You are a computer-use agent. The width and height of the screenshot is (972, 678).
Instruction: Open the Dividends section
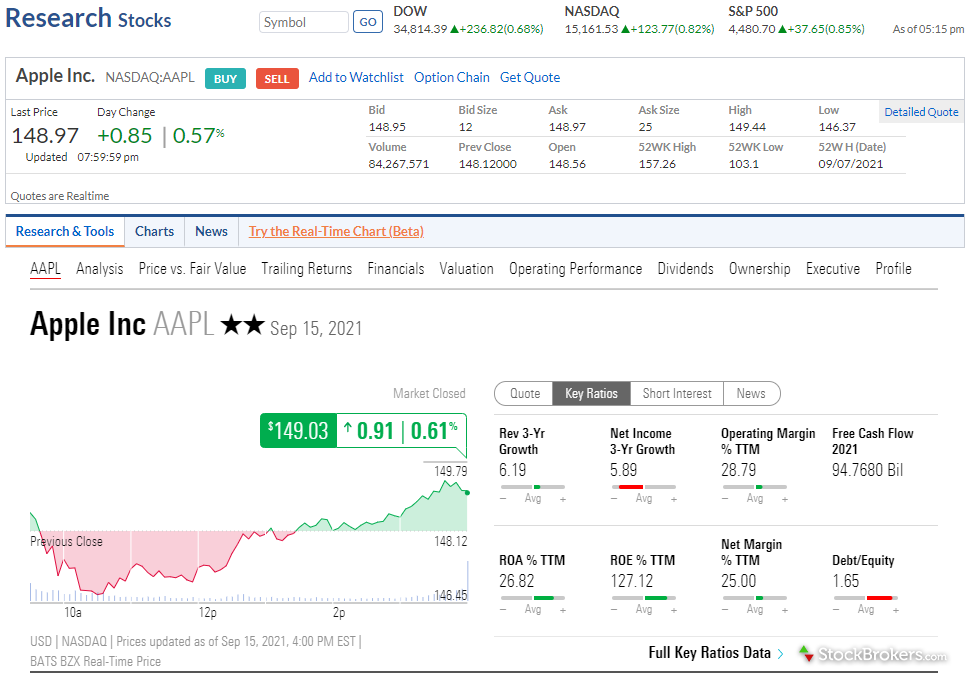pyautogui.click(x=685, y=268)
